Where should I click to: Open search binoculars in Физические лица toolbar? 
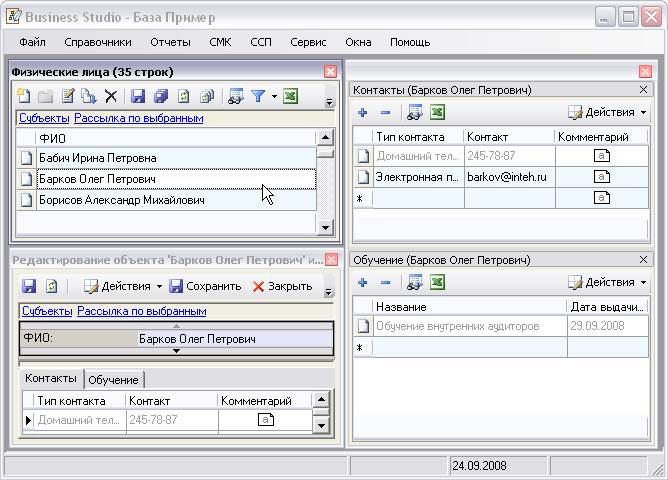click(x=236, y=96)
